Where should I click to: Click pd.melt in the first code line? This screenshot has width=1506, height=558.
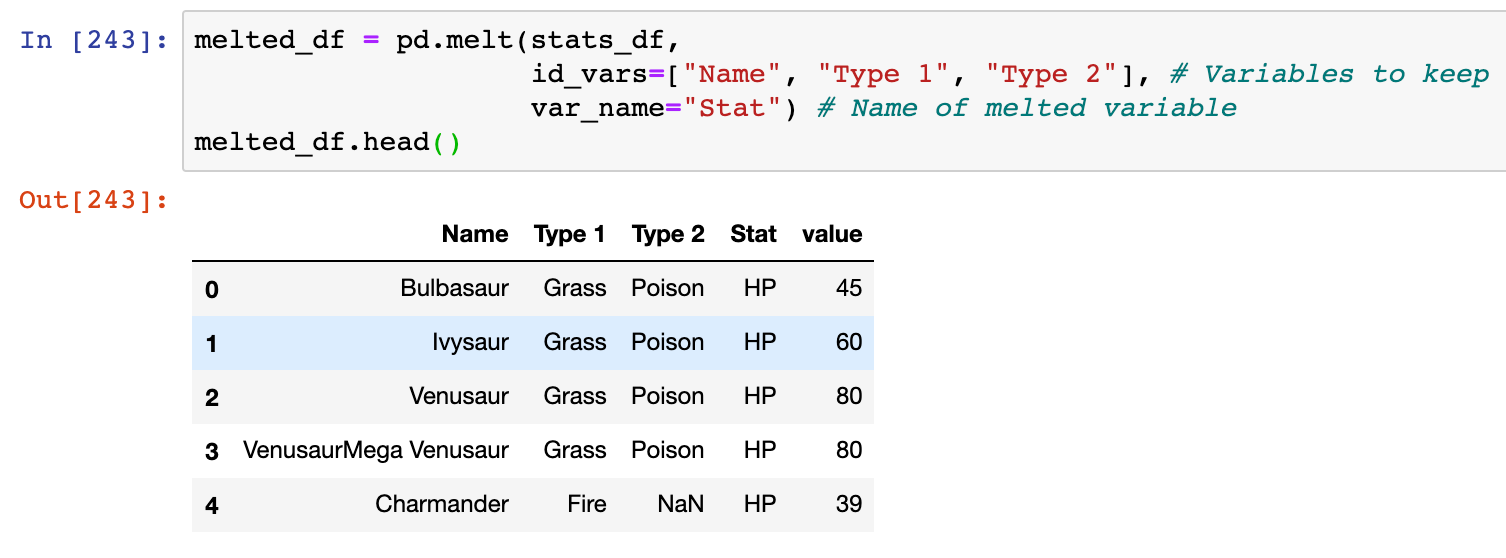[x=453, y=40]
